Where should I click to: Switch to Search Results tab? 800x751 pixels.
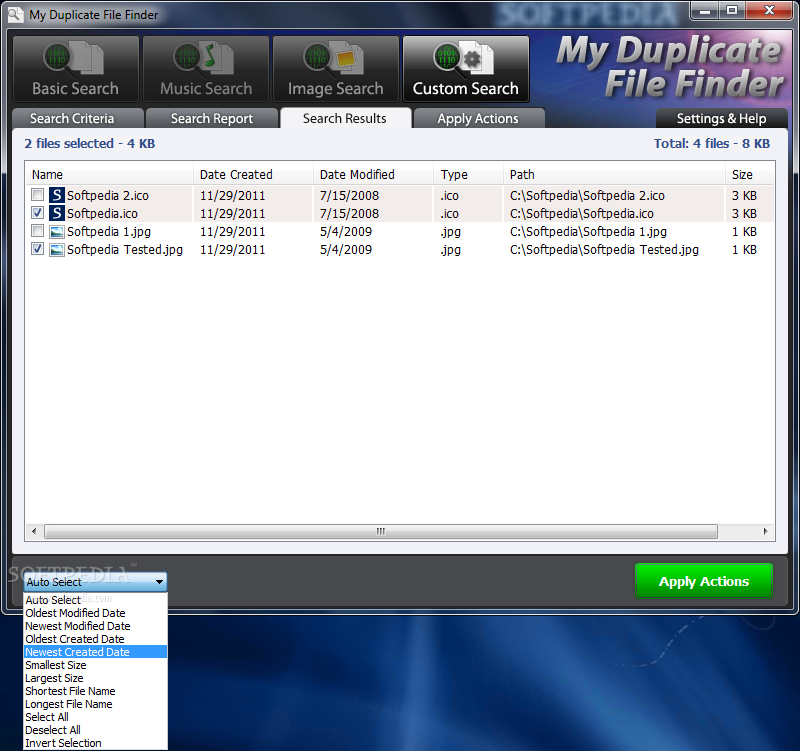pyautogui.click(x=345, y=118)
